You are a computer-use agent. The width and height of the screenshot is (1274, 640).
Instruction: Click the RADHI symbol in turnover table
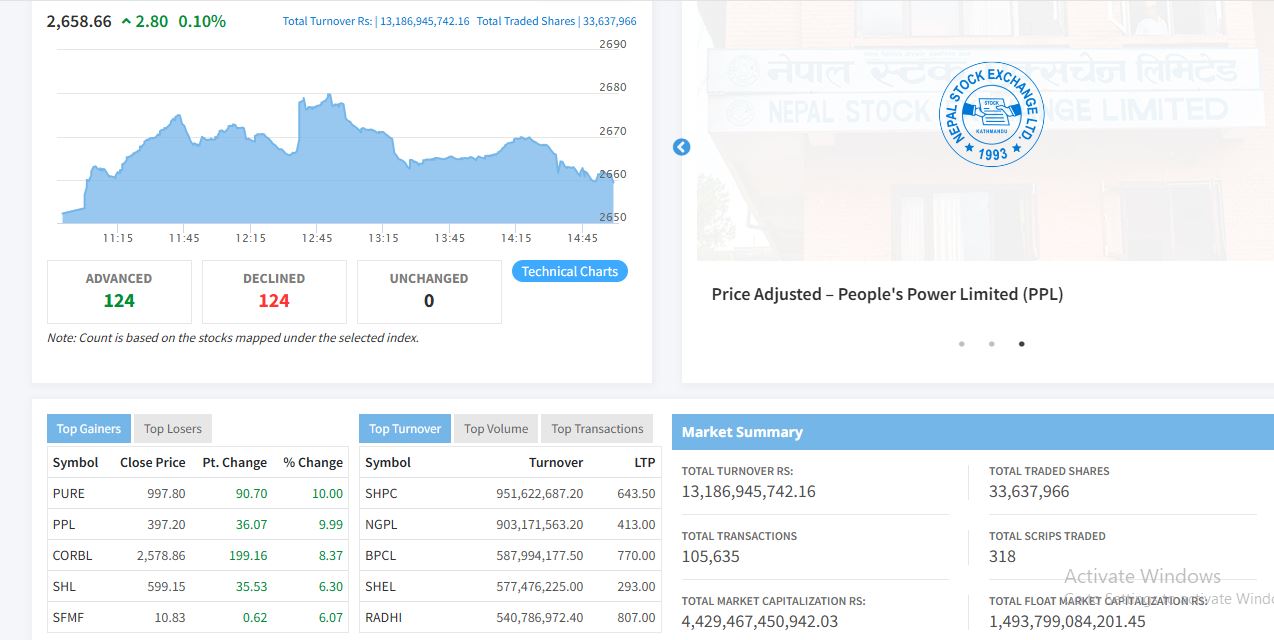[x=383, y=617]
